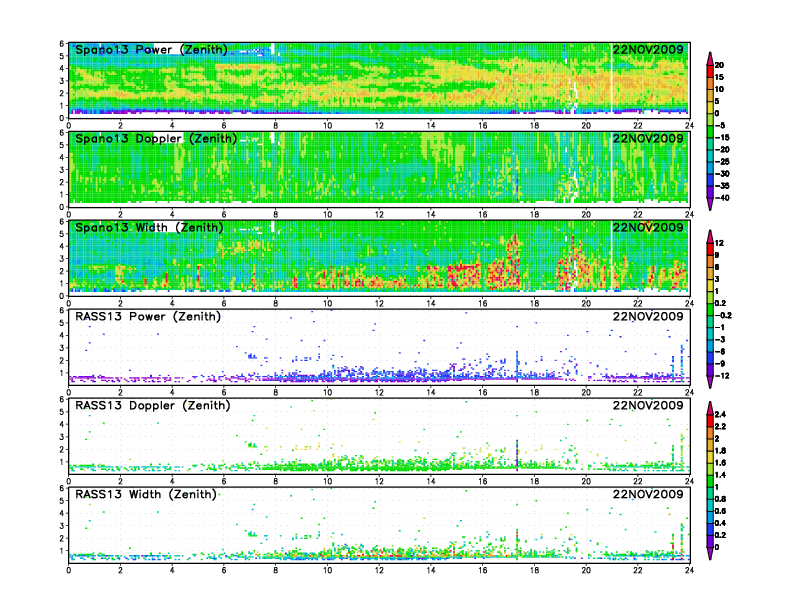
Task: Click the 12 label on the middle colorbar
Action: point(719,243)
